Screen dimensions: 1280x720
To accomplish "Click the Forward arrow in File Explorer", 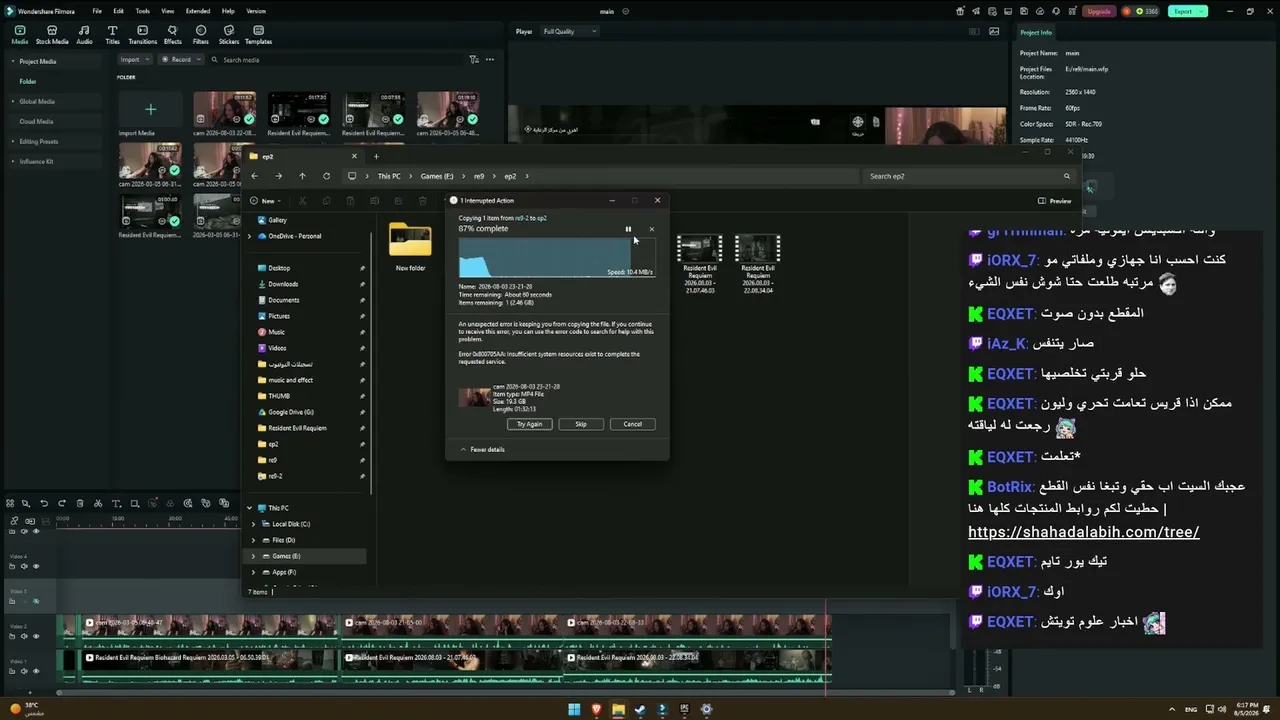I will pyautogui.click(x=278, y=176).
